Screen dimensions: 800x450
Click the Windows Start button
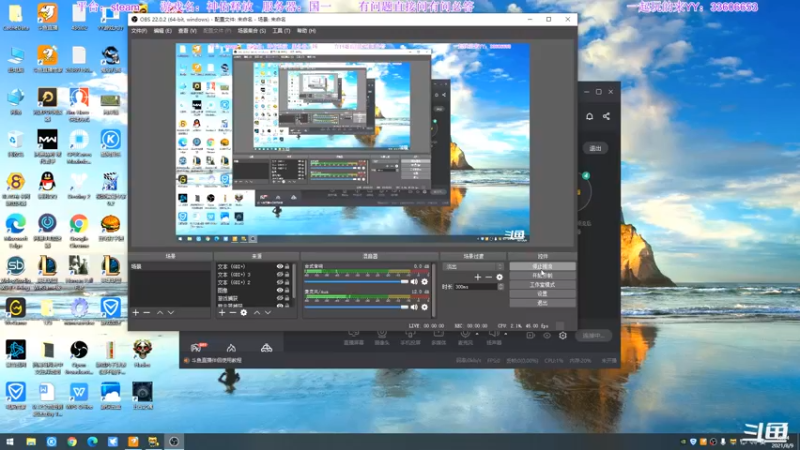(10, 442)
